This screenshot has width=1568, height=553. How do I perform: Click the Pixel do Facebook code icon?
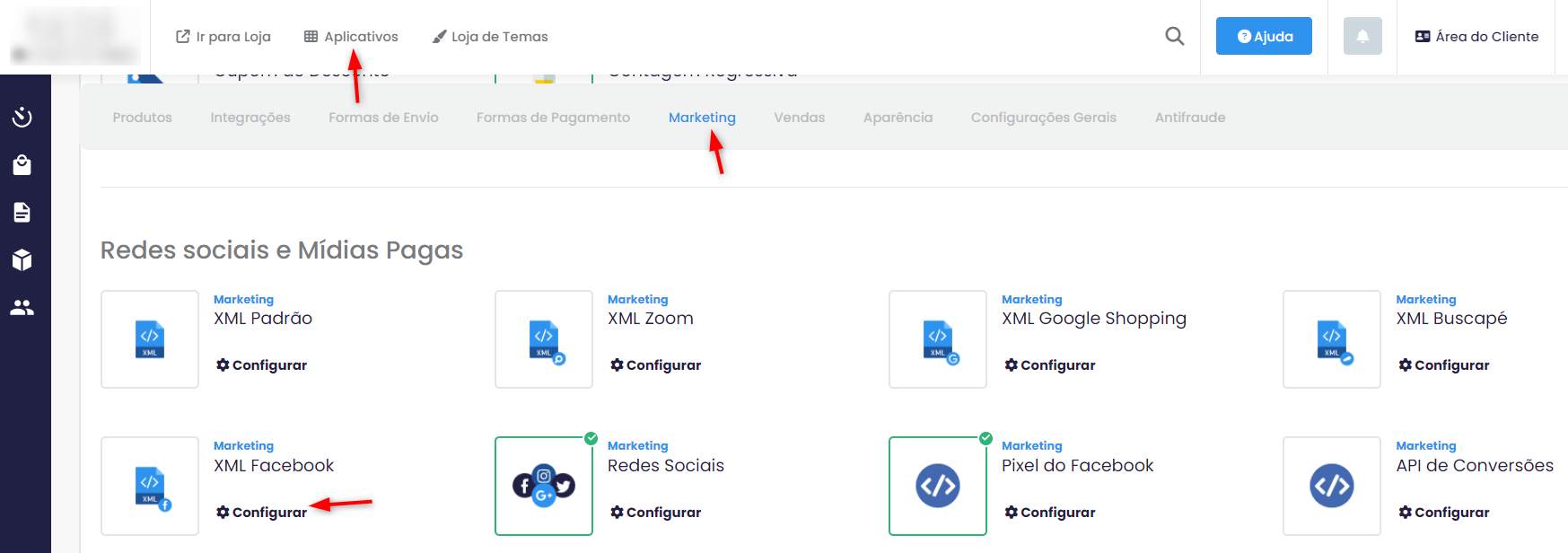tap(938, 486)
